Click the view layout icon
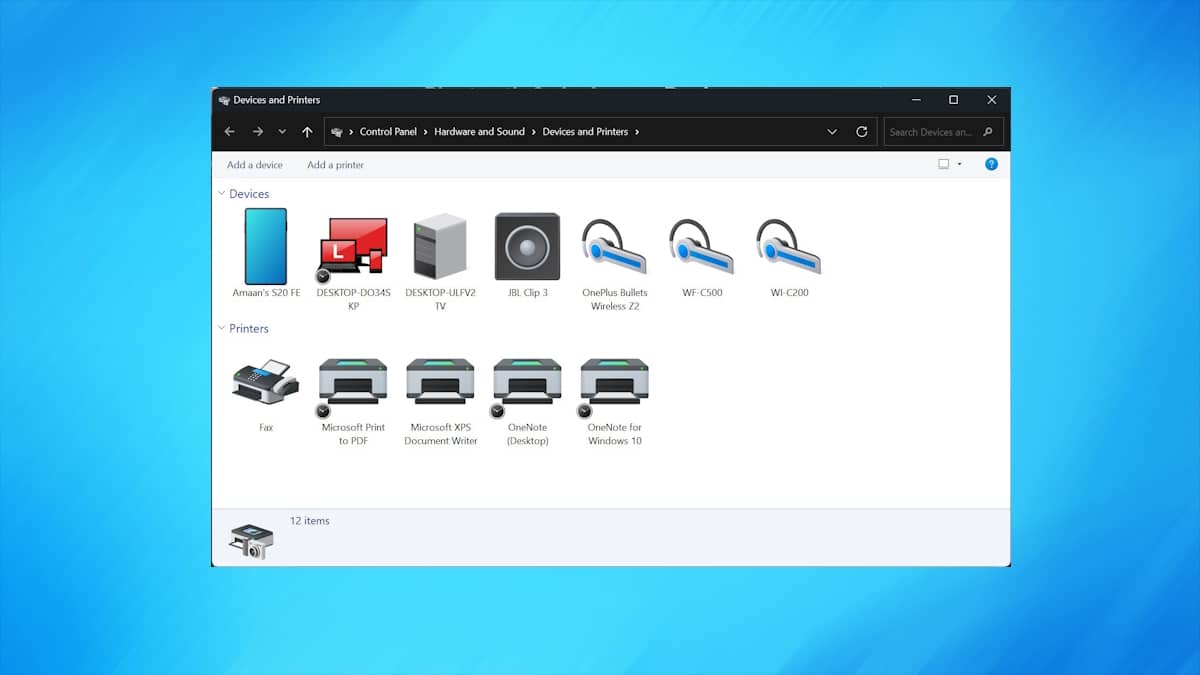 click(x=943, y=164)
